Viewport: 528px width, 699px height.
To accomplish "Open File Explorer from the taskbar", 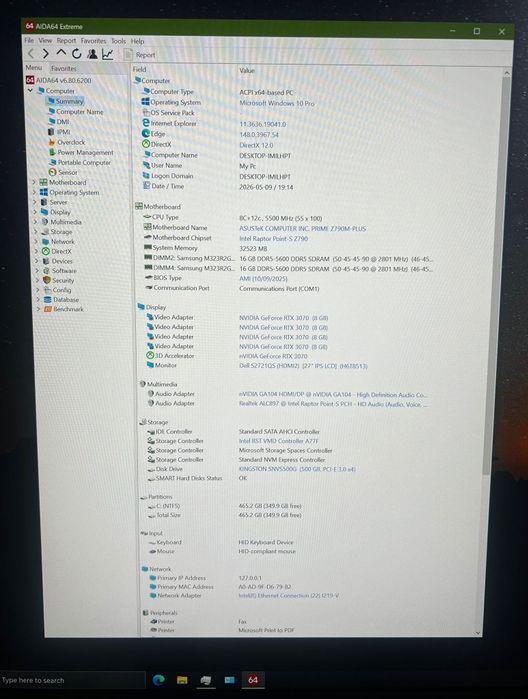I will pos(182,680).
